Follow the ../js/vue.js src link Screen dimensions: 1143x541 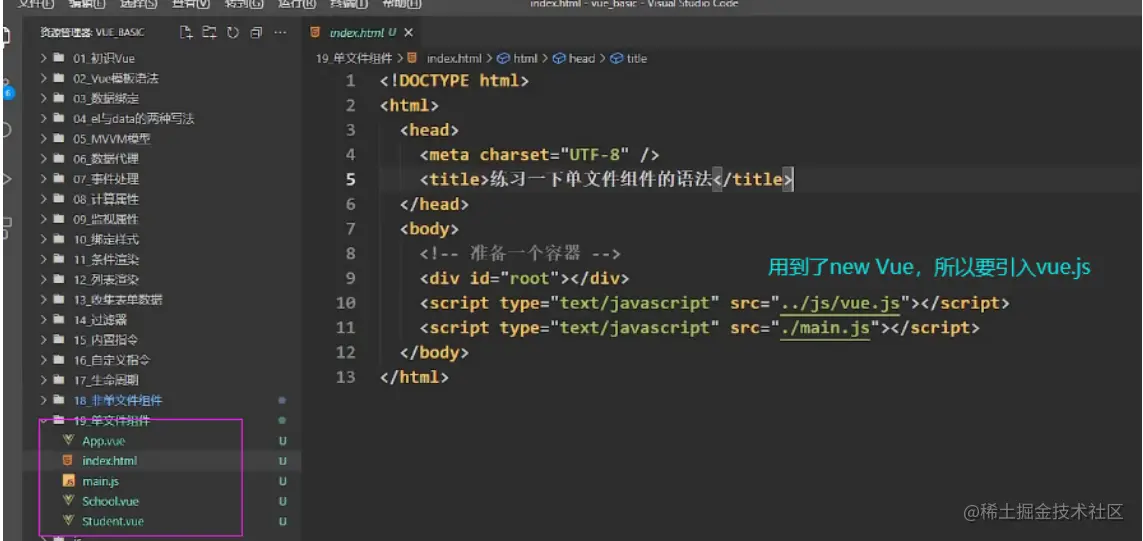coord(841,303)
